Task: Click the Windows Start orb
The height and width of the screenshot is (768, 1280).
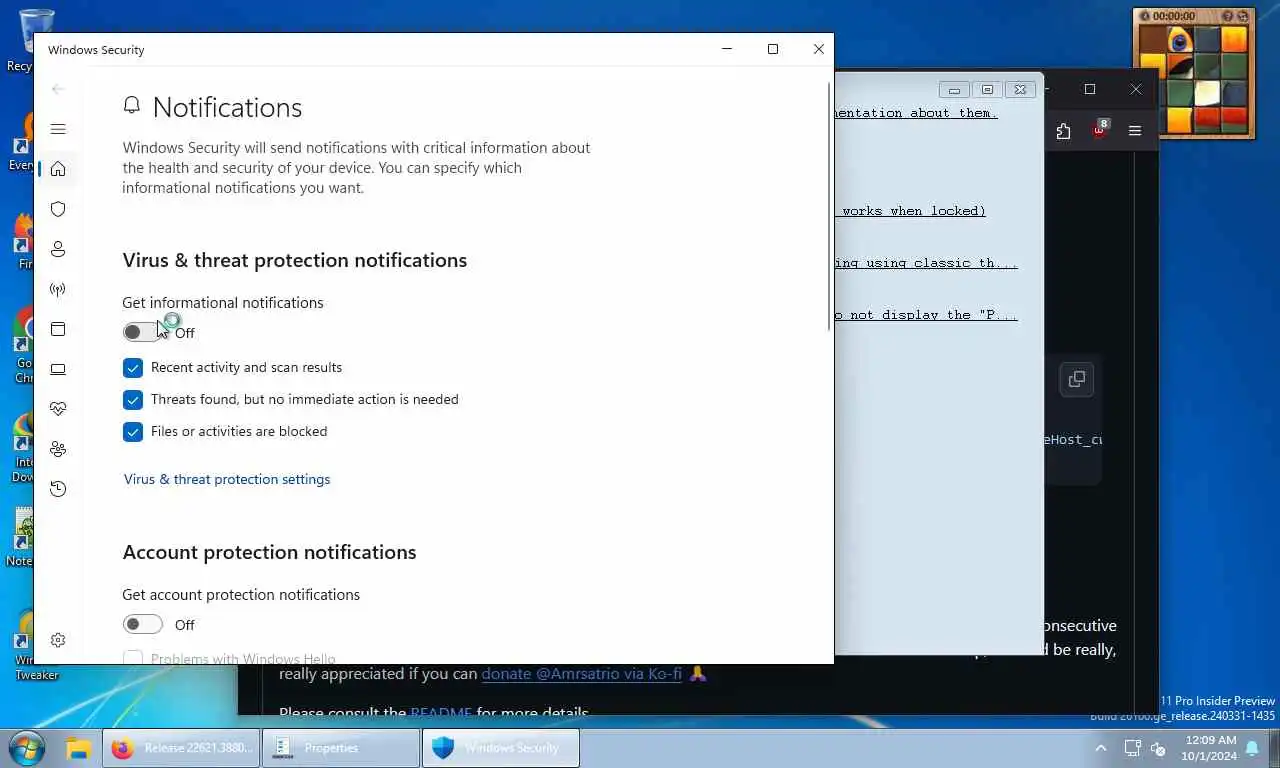Action: [x=26, y=748]
